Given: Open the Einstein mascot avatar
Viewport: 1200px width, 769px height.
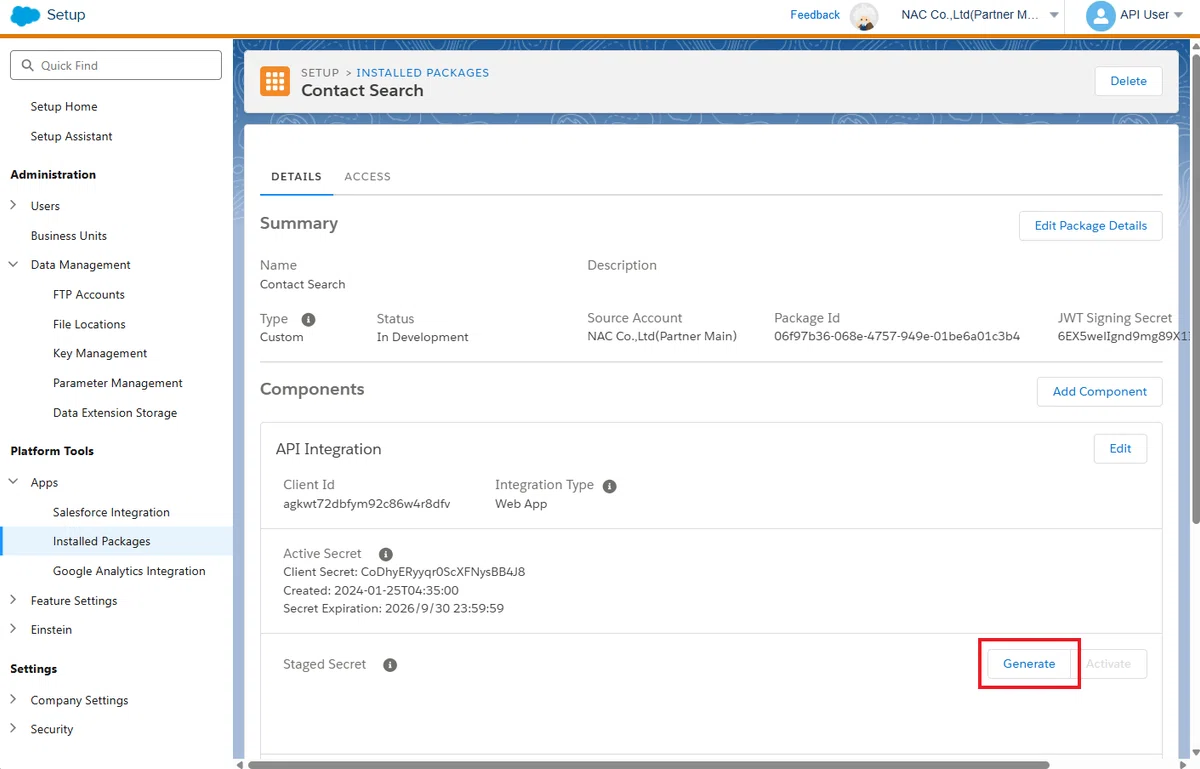Looking at the screenshot, I should (x=864, y=16).
